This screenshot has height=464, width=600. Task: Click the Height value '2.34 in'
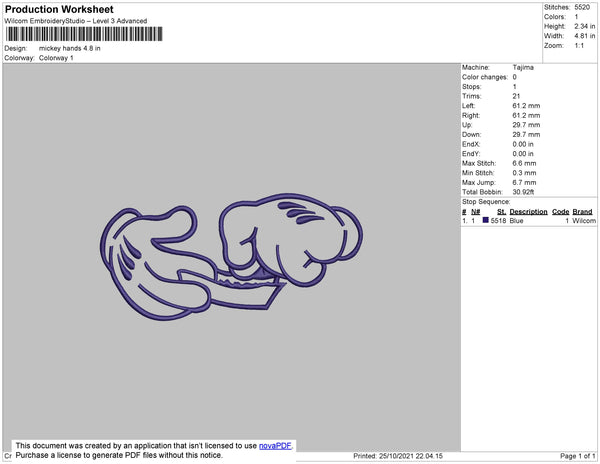pos(585,26)
